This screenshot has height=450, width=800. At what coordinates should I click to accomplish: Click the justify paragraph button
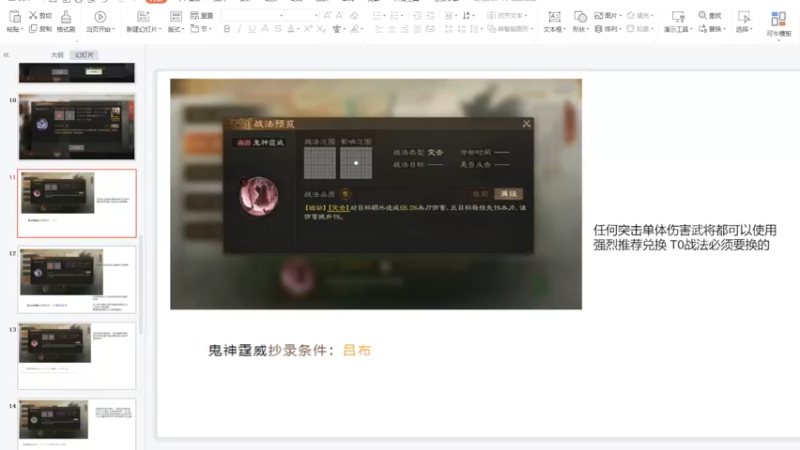tap(417, 29)
